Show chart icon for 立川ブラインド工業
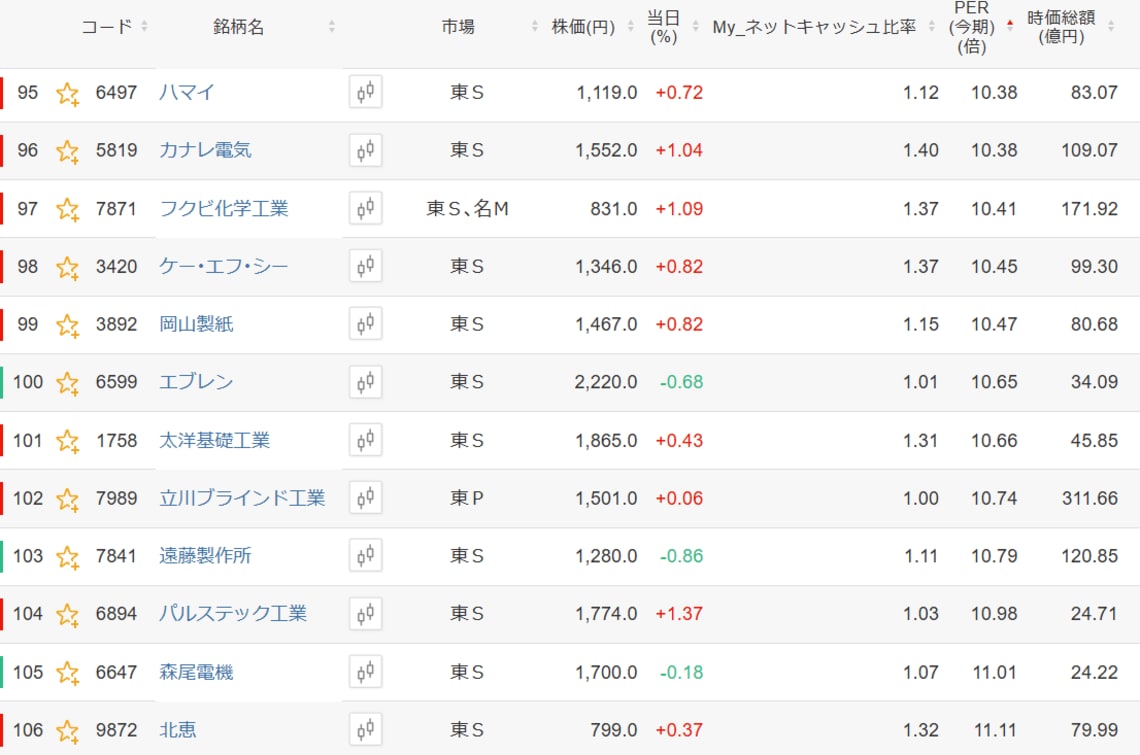The width and height of the screenshot is (1140, 755). pyautogui.click(x=366, y=498)
